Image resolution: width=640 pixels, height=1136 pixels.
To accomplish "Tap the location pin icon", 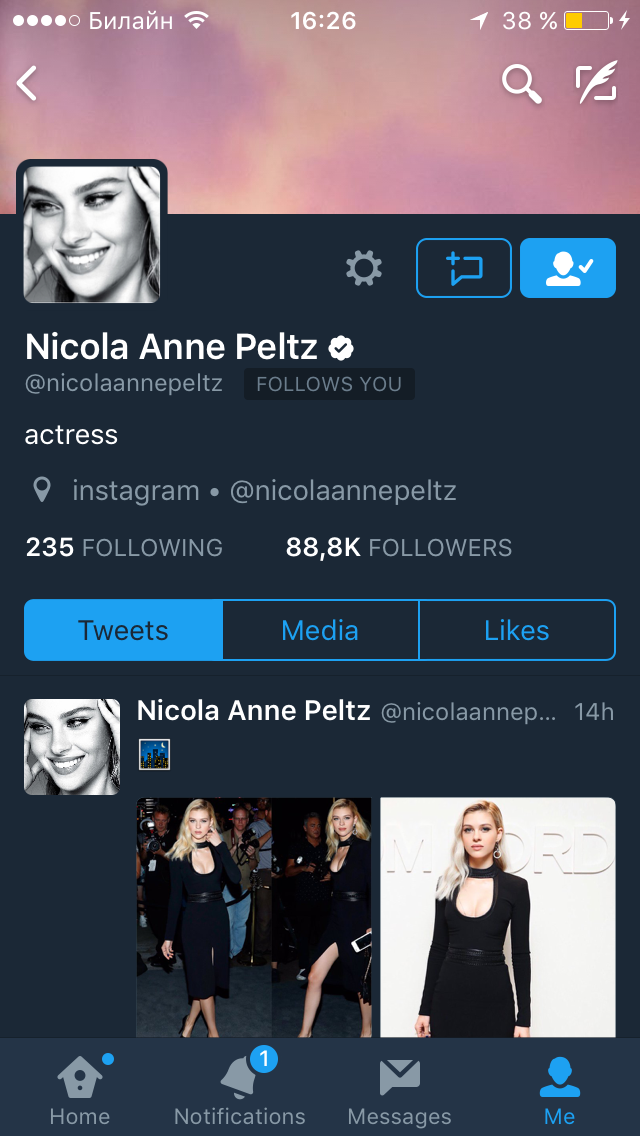I will coord(42,491).
